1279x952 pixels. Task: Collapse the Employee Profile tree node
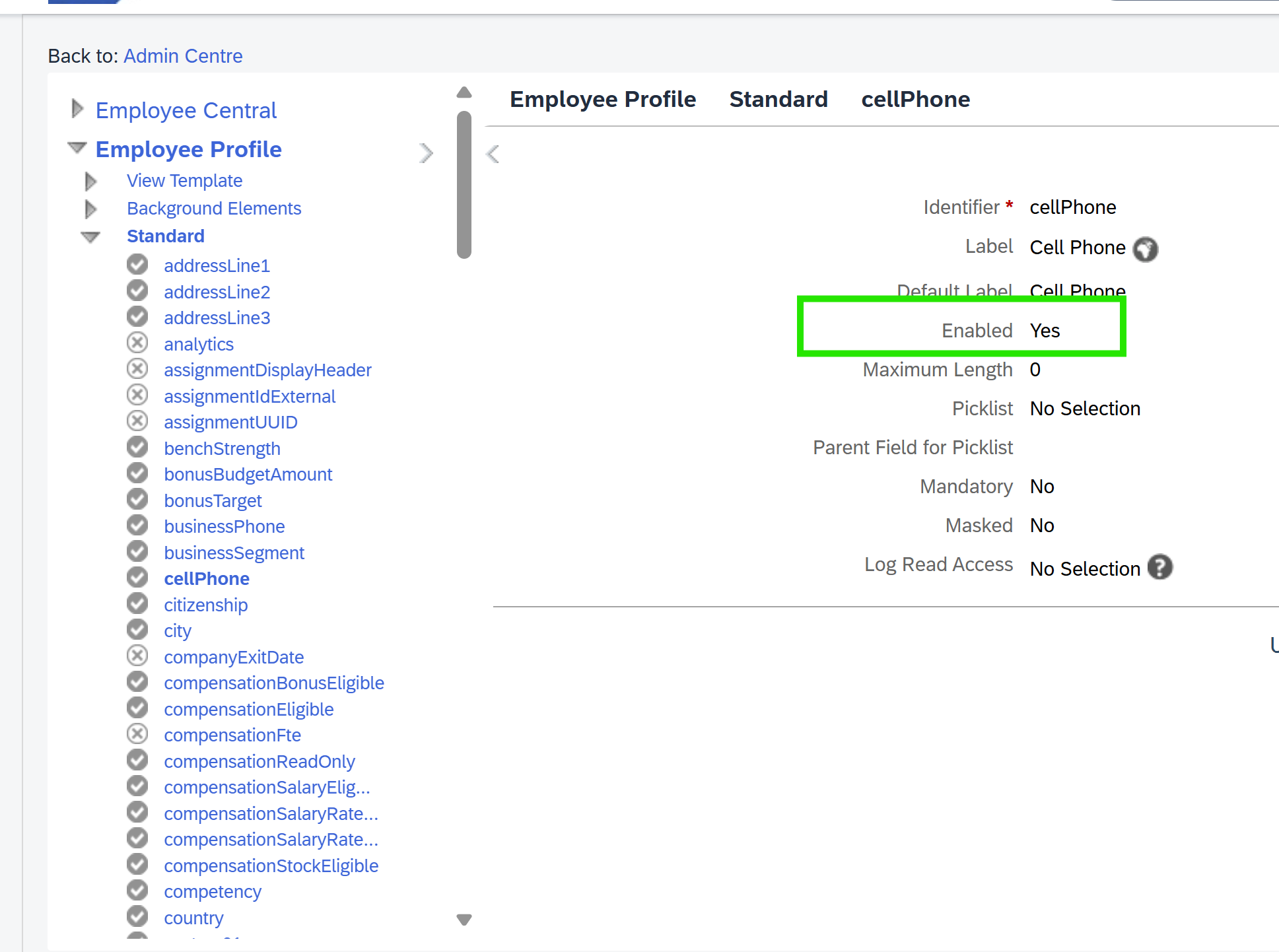(77, 148)
